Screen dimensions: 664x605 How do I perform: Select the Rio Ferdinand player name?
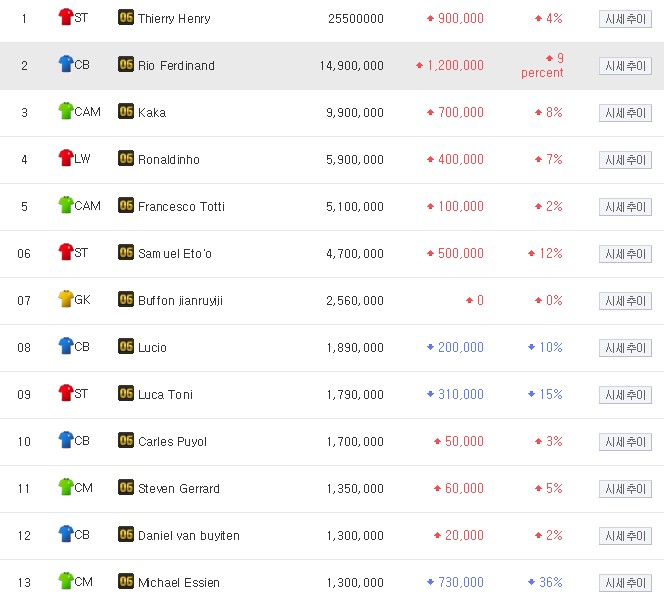[x=176, y=65]
